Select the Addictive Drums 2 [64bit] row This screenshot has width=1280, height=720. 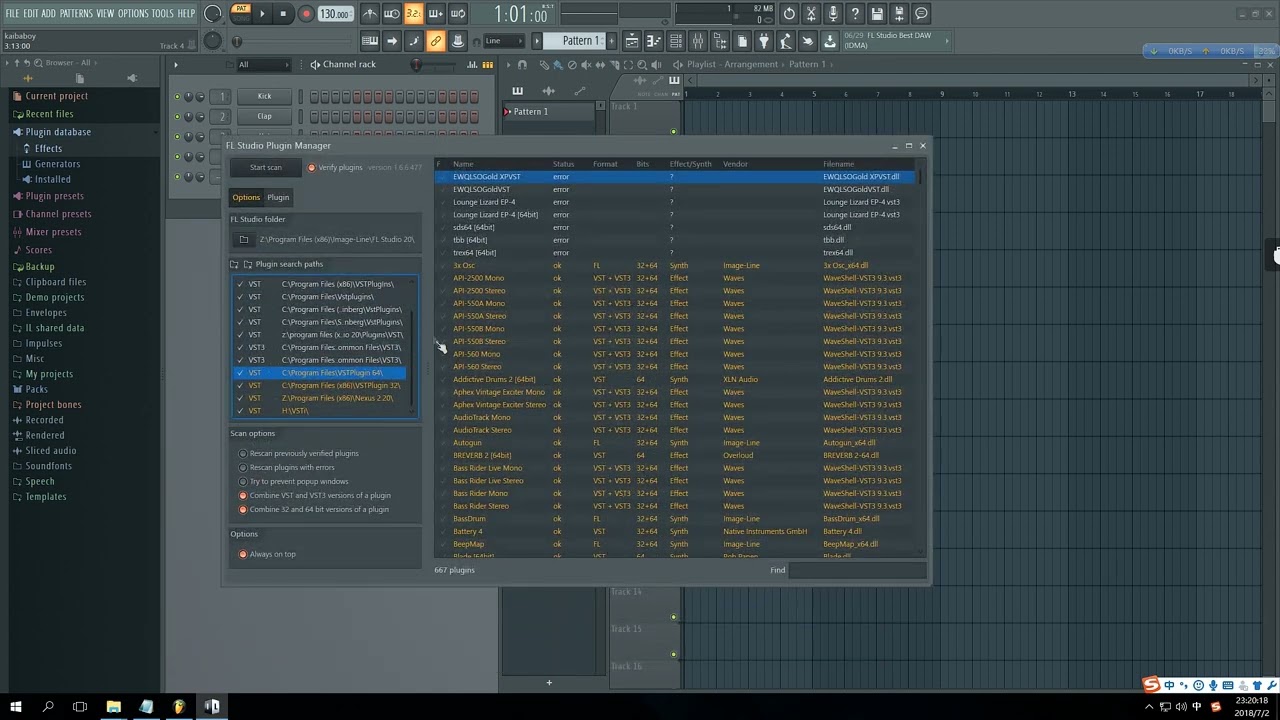pos(676,380)
